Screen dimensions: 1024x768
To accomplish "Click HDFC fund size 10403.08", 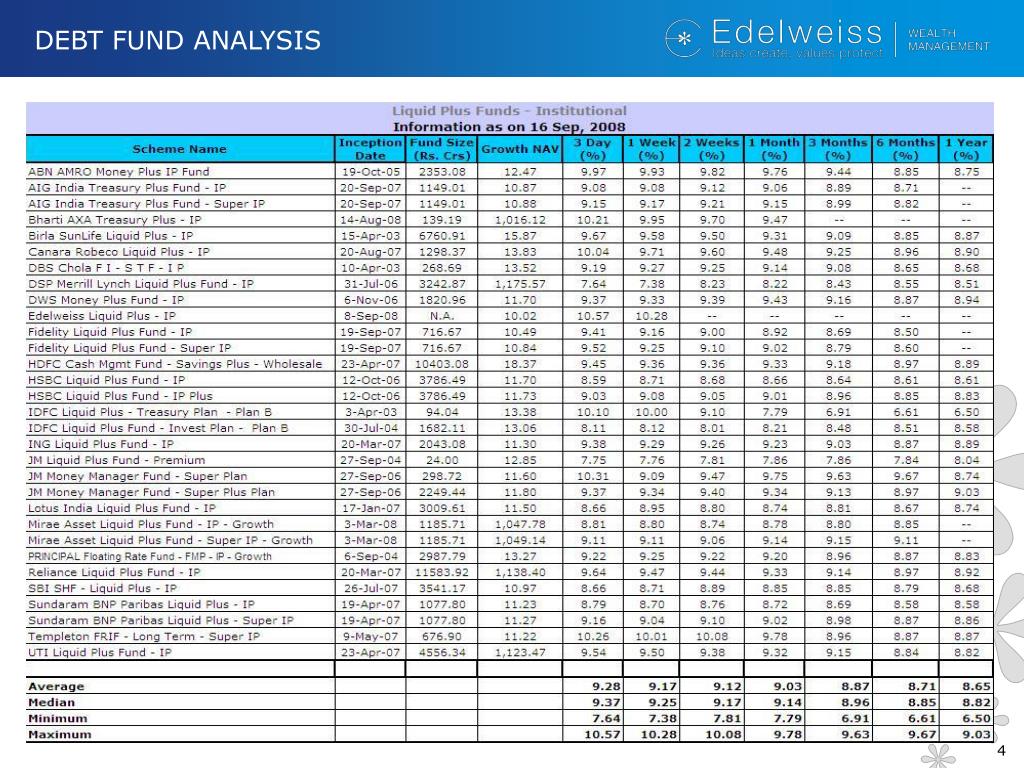I will tap(441, 364).
